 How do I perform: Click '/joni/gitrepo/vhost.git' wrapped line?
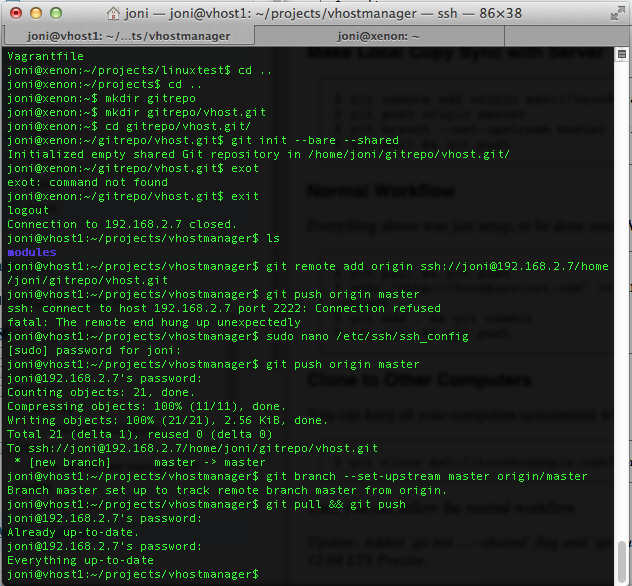[87, 280]
